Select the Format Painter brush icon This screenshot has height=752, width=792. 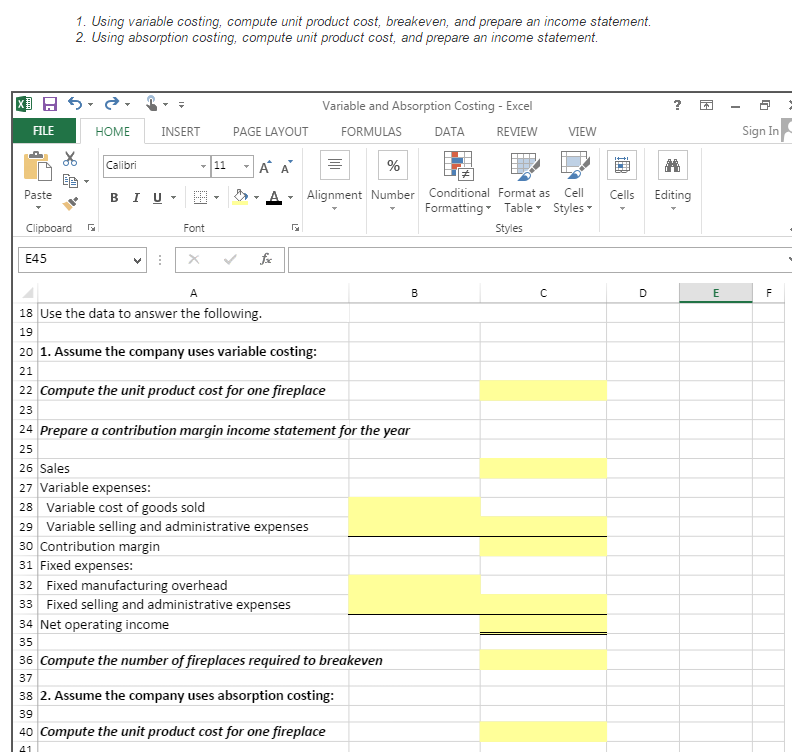pos(70,201)
